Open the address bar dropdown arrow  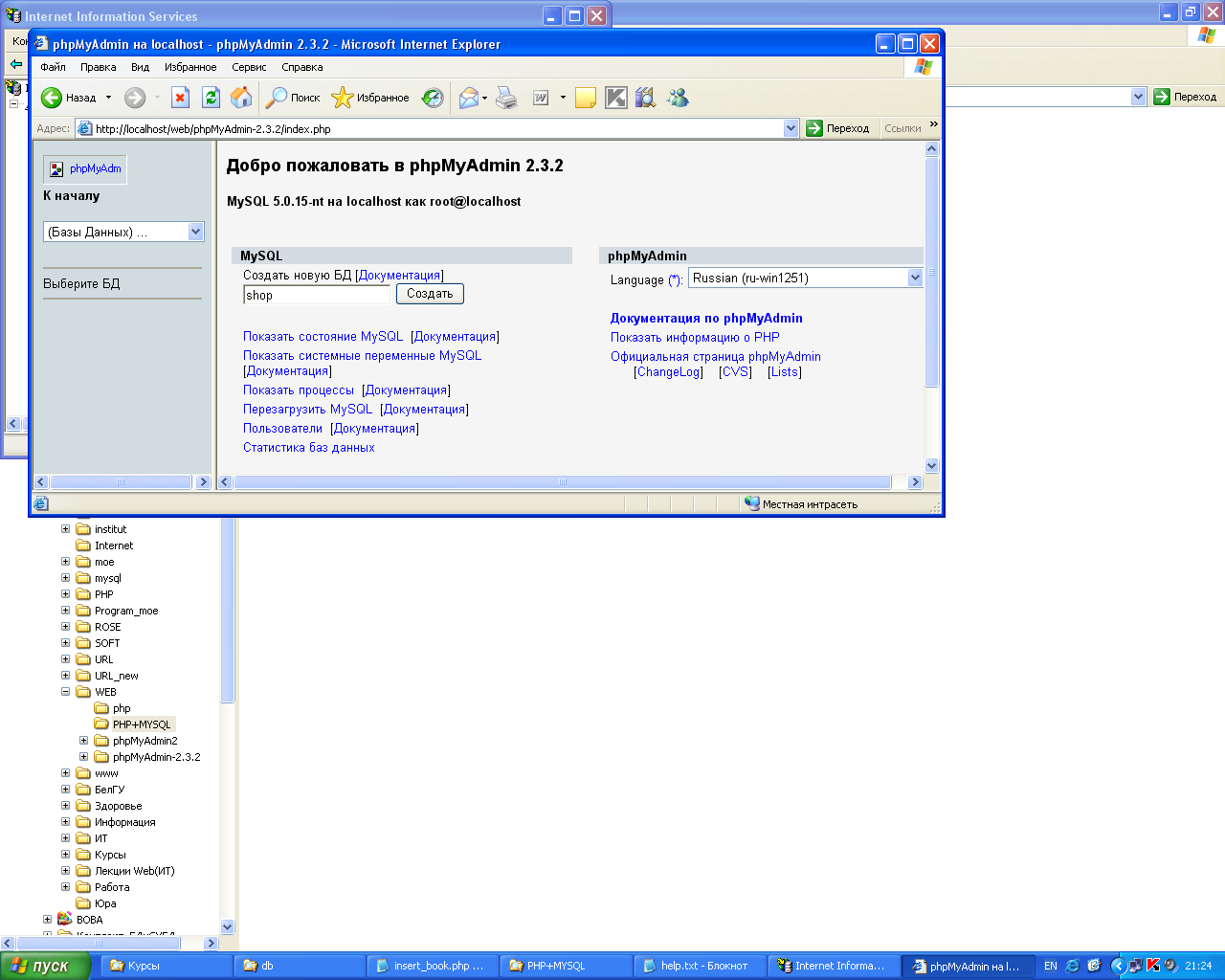tap(791, 128)
